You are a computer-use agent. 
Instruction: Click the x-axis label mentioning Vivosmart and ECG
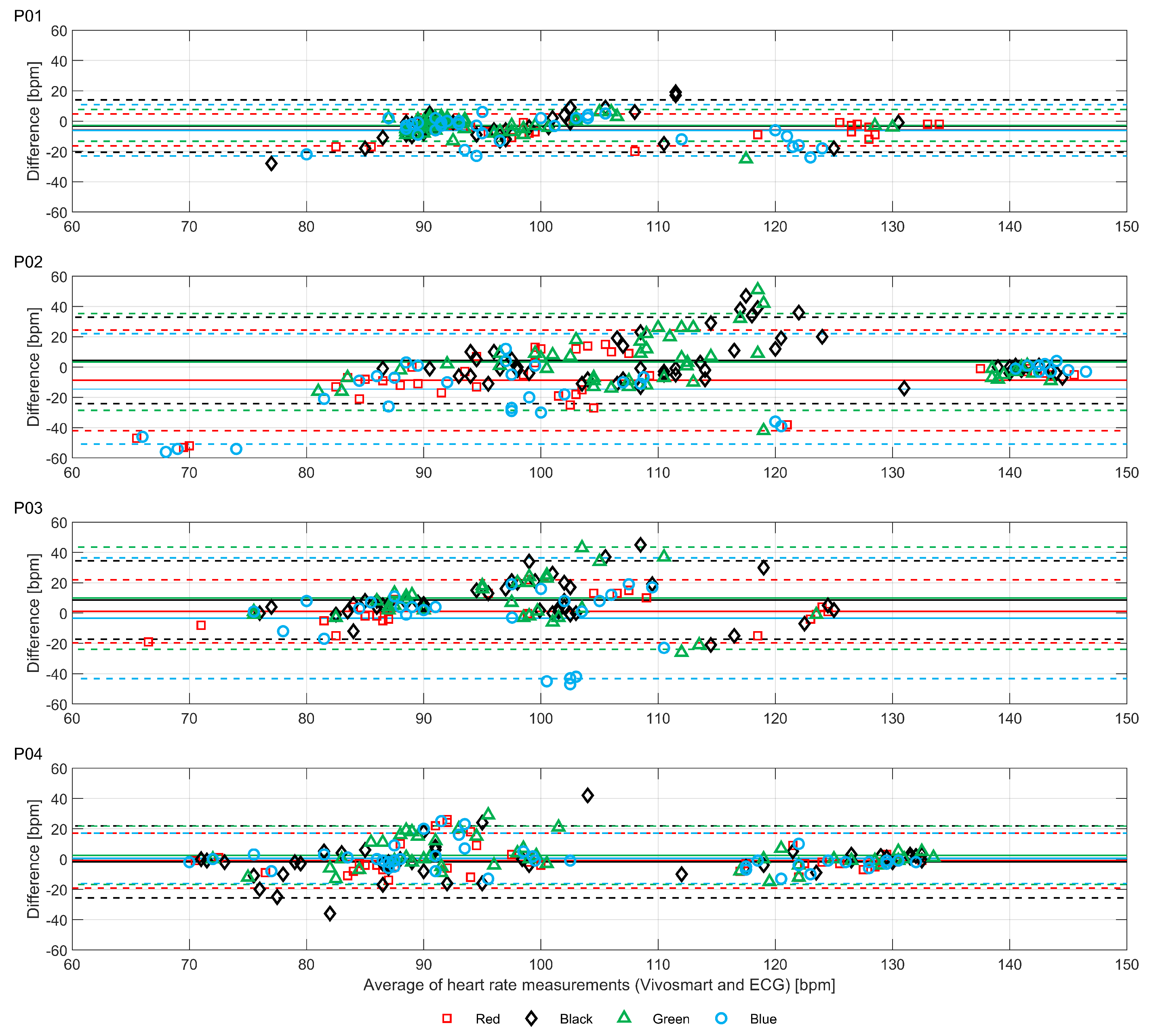[x=599, y=985]
